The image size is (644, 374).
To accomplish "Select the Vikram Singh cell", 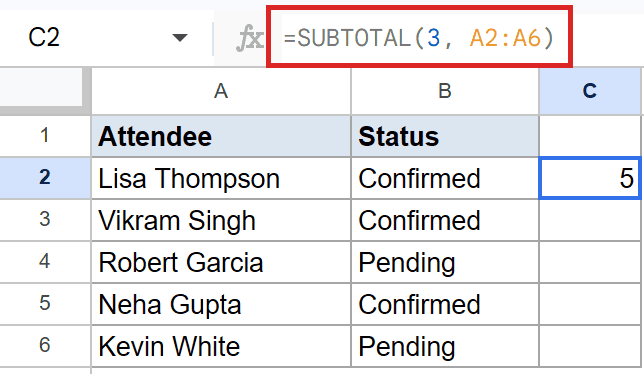I will 221,220.
